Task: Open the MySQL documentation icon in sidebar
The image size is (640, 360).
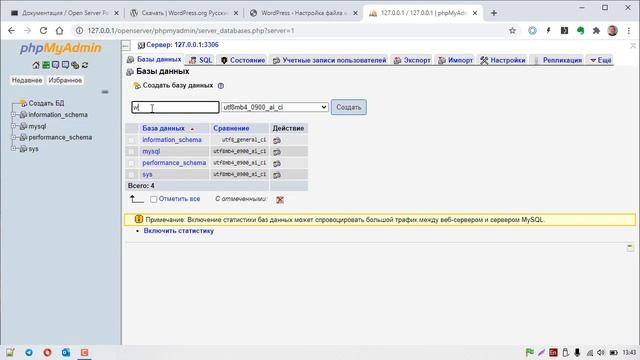Action: click(x=65, y=65)
